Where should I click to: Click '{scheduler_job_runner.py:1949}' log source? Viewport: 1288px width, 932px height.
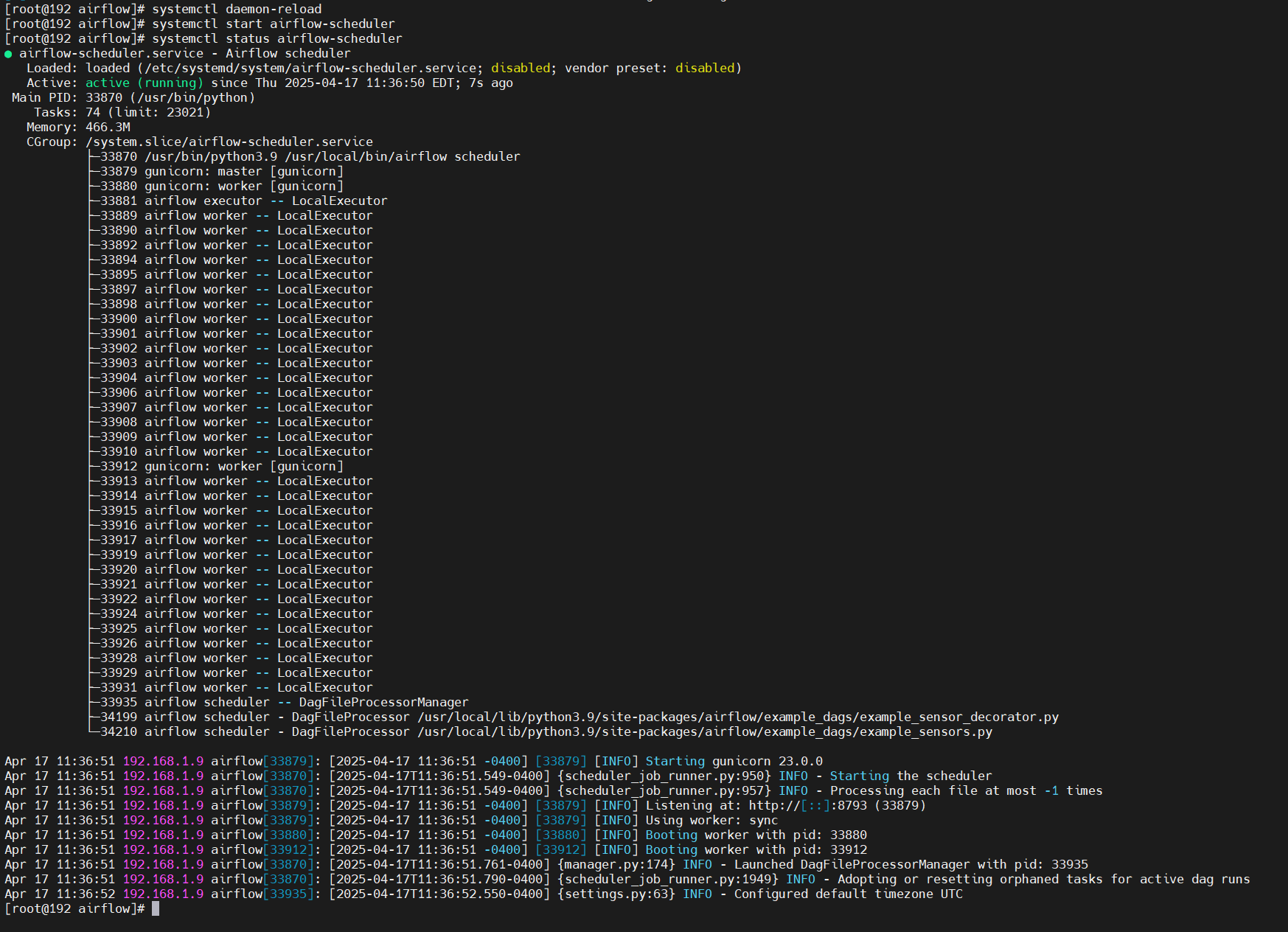[x=668, y=879]
